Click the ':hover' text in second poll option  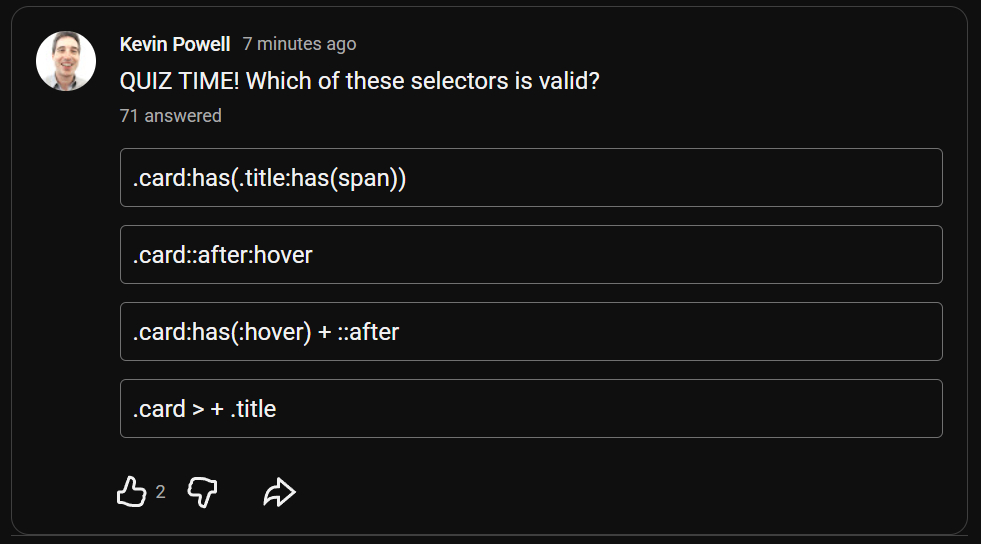[x=282, y=255]
